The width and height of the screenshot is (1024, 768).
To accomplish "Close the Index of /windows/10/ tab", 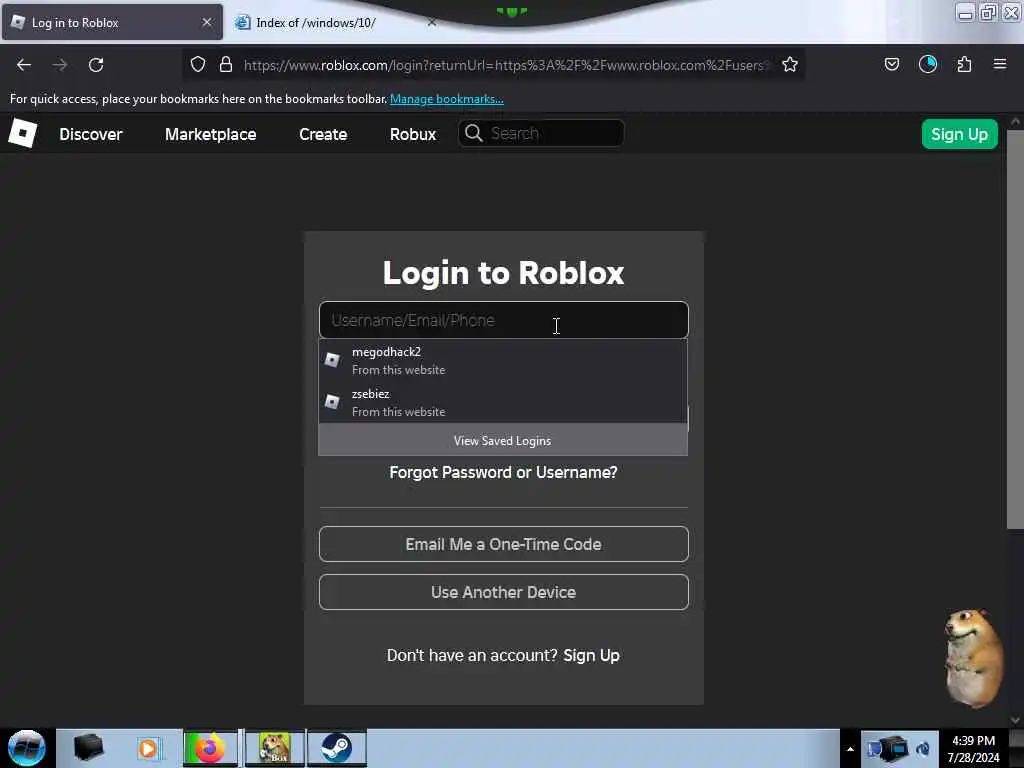I will (x=432, y=22).
